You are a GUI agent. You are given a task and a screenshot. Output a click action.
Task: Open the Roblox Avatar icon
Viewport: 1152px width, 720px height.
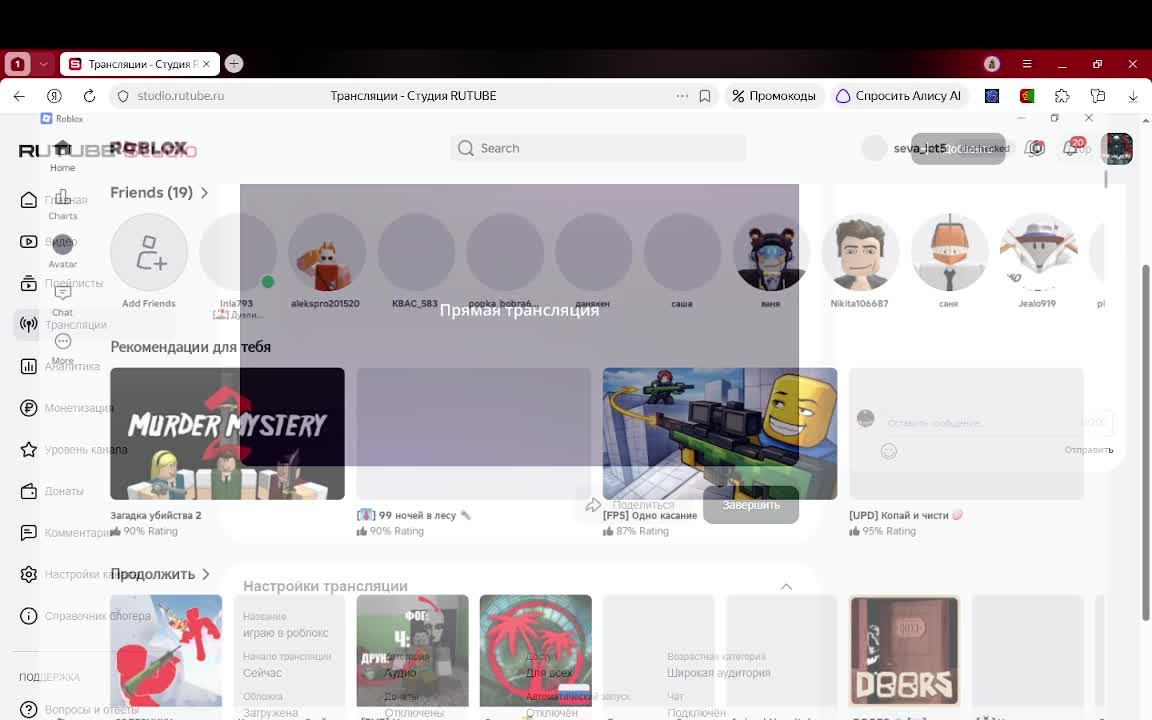(62, 244)
